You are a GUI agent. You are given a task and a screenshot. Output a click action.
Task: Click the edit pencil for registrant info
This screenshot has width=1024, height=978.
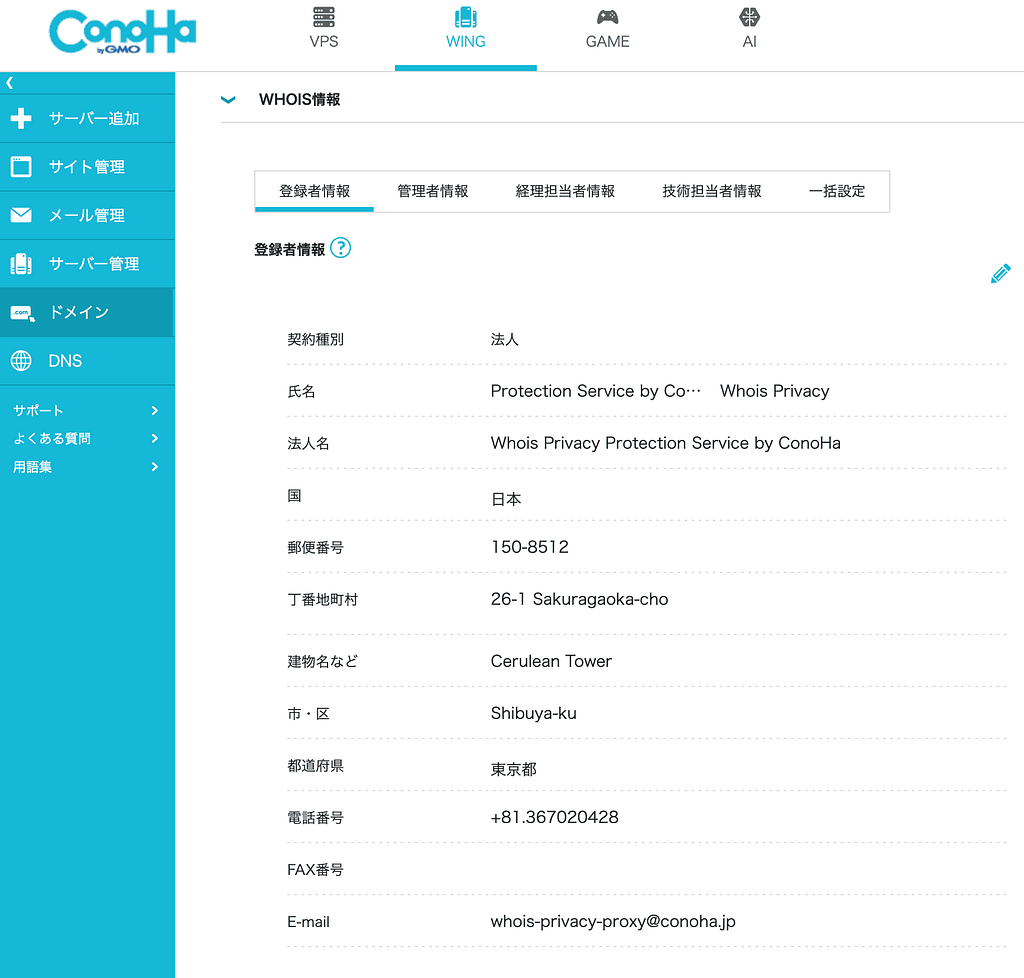point(1000,273)
